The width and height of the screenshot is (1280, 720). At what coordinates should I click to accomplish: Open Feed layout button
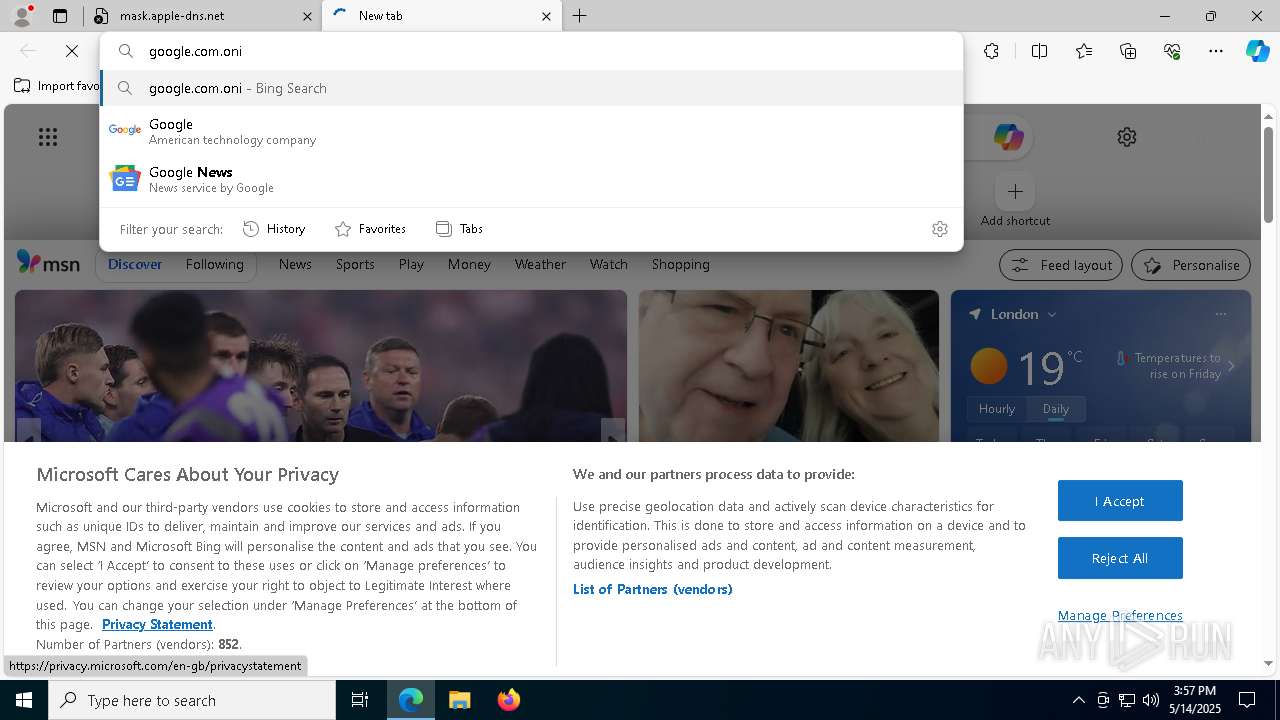[x=1061, y=265]
